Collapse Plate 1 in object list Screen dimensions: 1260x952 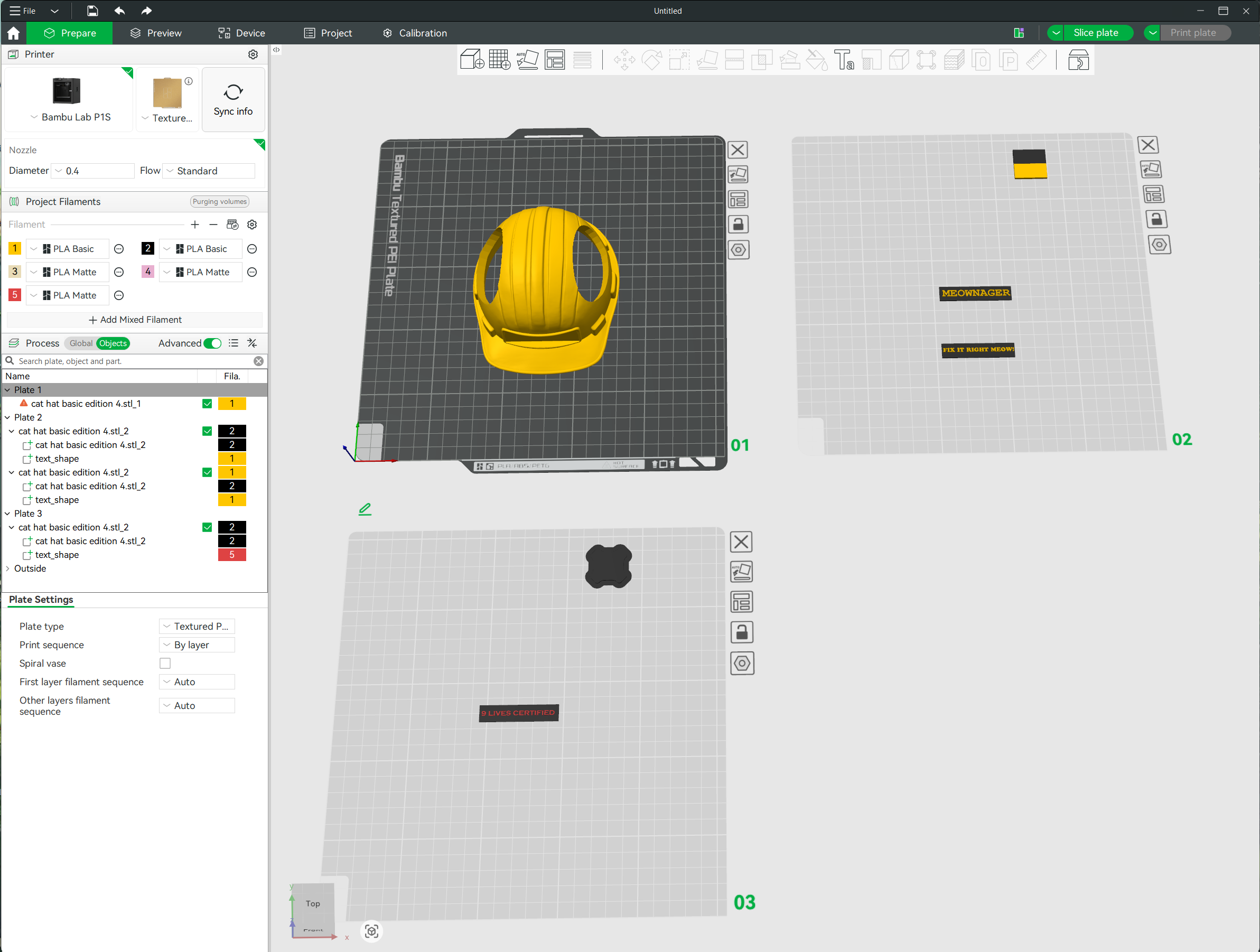[7, 390]
